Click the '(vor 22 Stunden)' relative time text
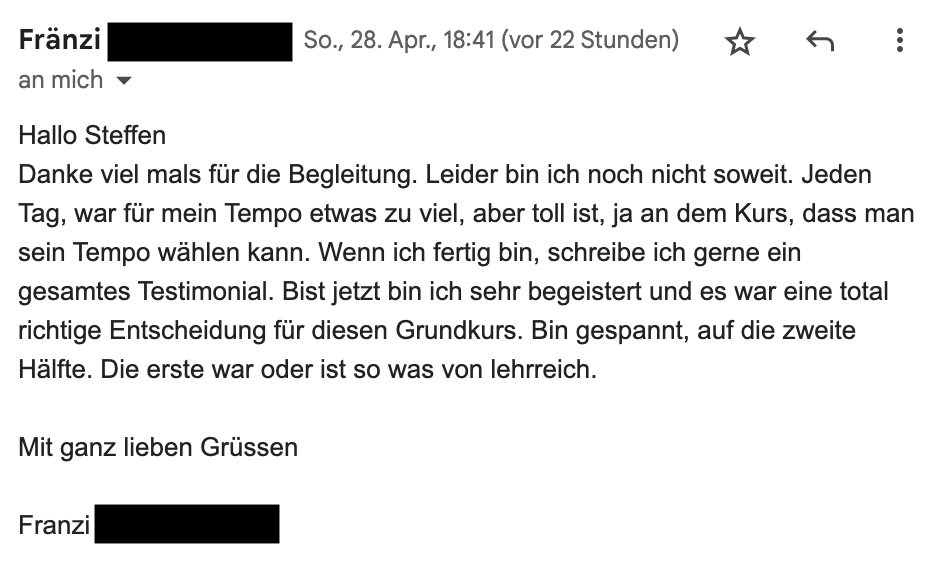This screenshot has height=568, width=940. pyautogui.click(x=590, y=41)
